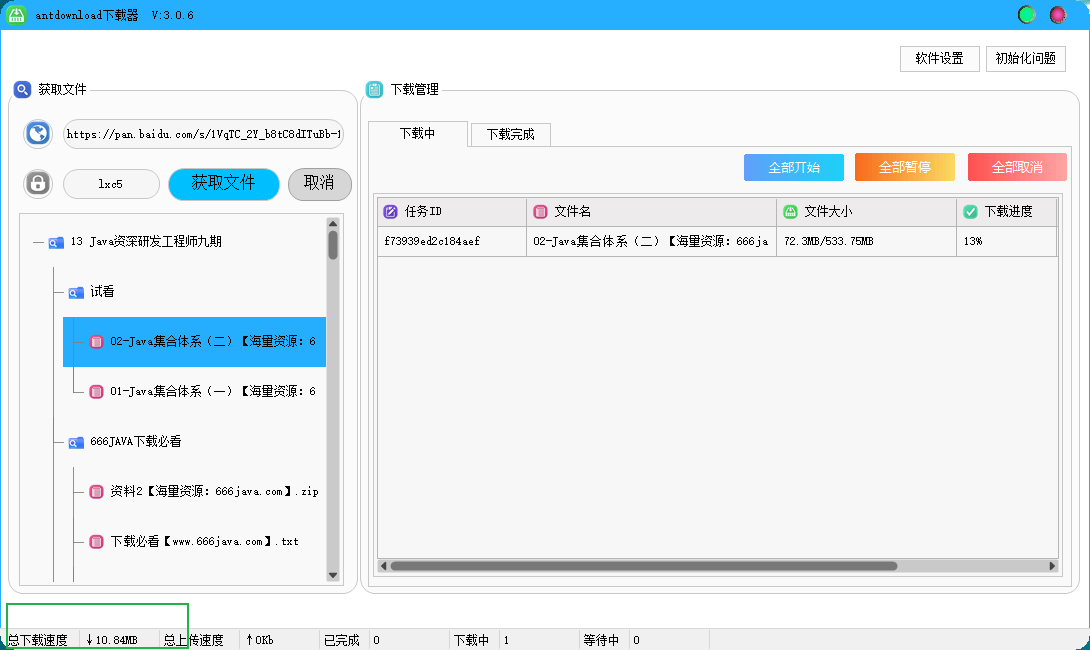The image size is (1090, 650).
Task: Click the lock icon beside the password field
Action: 37,183
